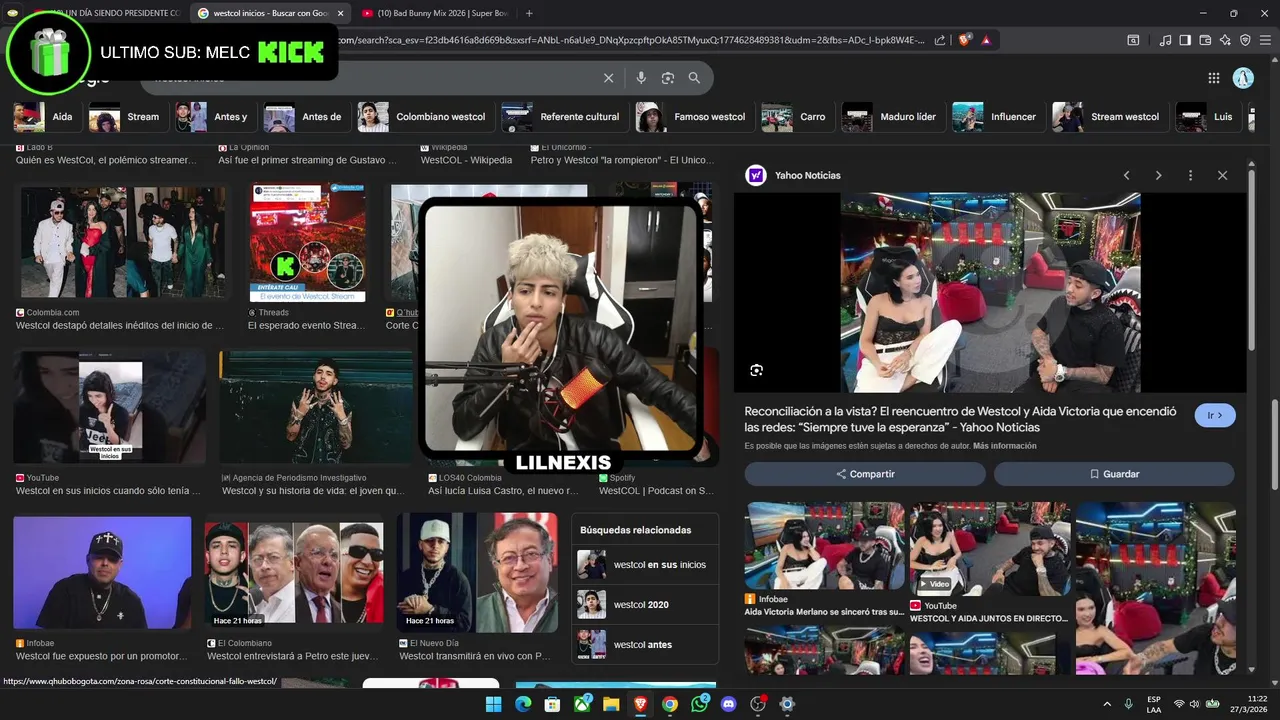Open related search westcol en sus inicios
Image resolution: width=1280 pixels, height=720 pixels.
645,565
